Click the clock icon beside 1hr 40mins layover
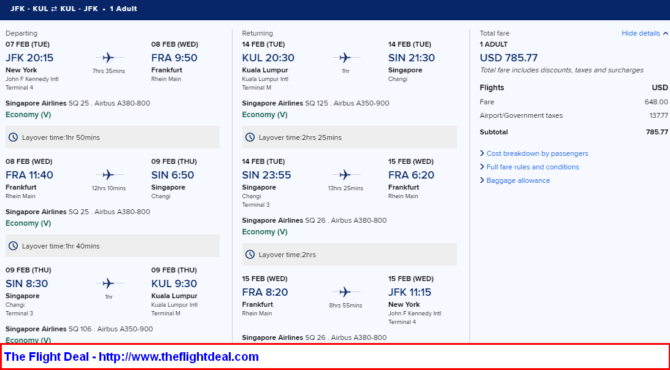Screen dimensions: 670x370 click(13, 246)
